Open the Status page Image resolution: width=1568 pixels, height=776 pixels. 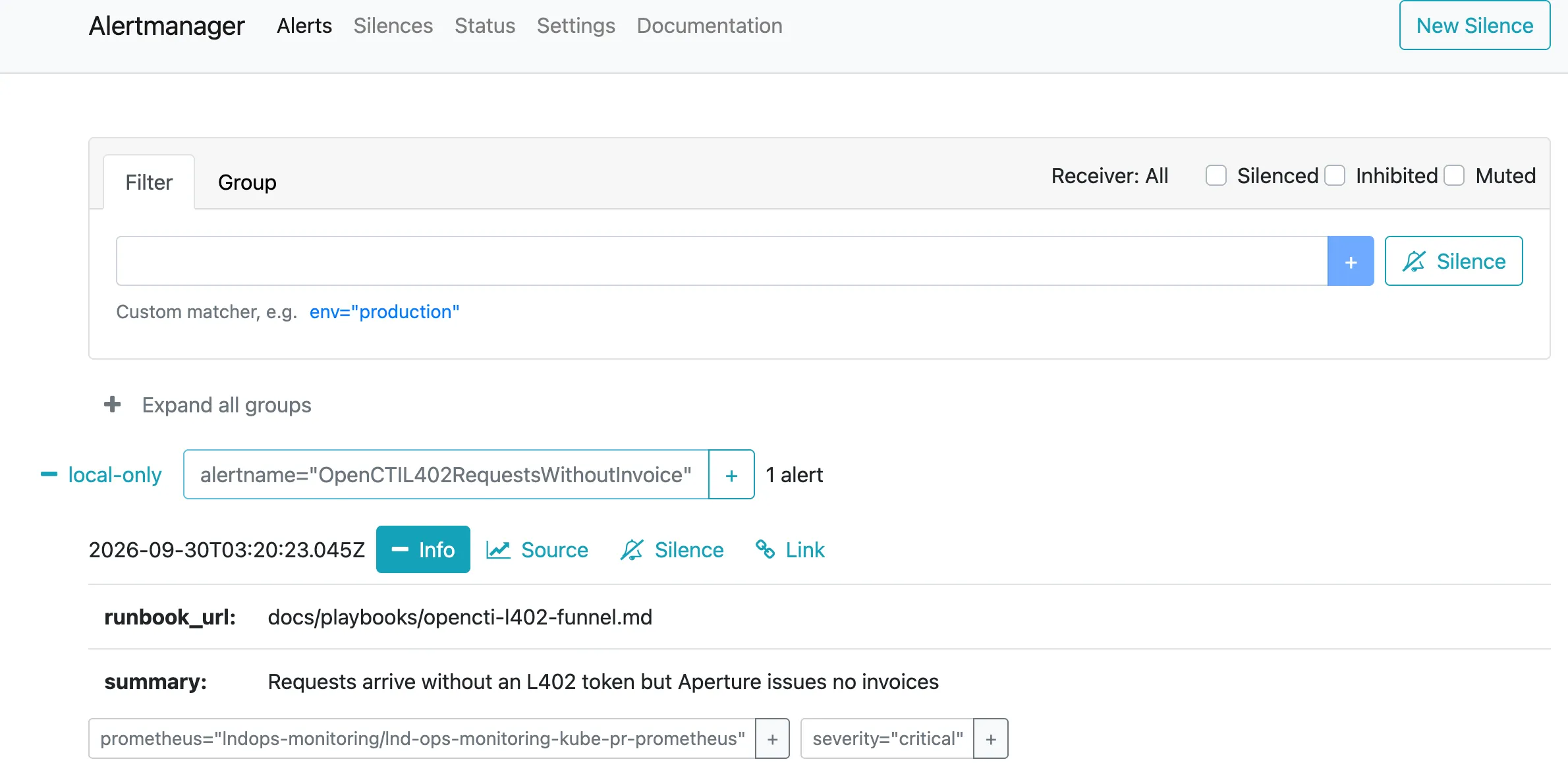click(485, 26)
